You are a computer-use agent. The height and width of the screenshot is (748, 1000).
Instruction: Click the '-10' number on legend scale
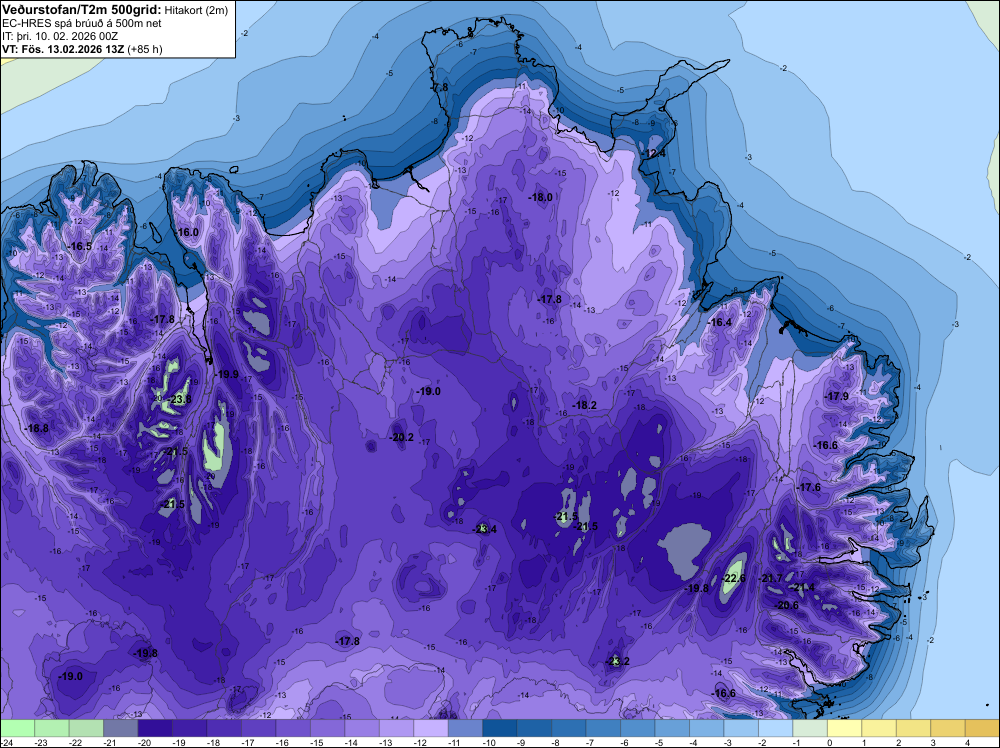[x=489, y=742]
